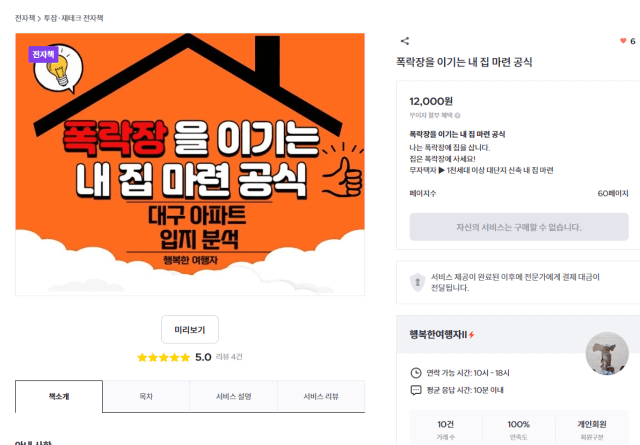Open the 책소개 tab
This screenshot has height=445, width=640.
[x=59, y=396]
